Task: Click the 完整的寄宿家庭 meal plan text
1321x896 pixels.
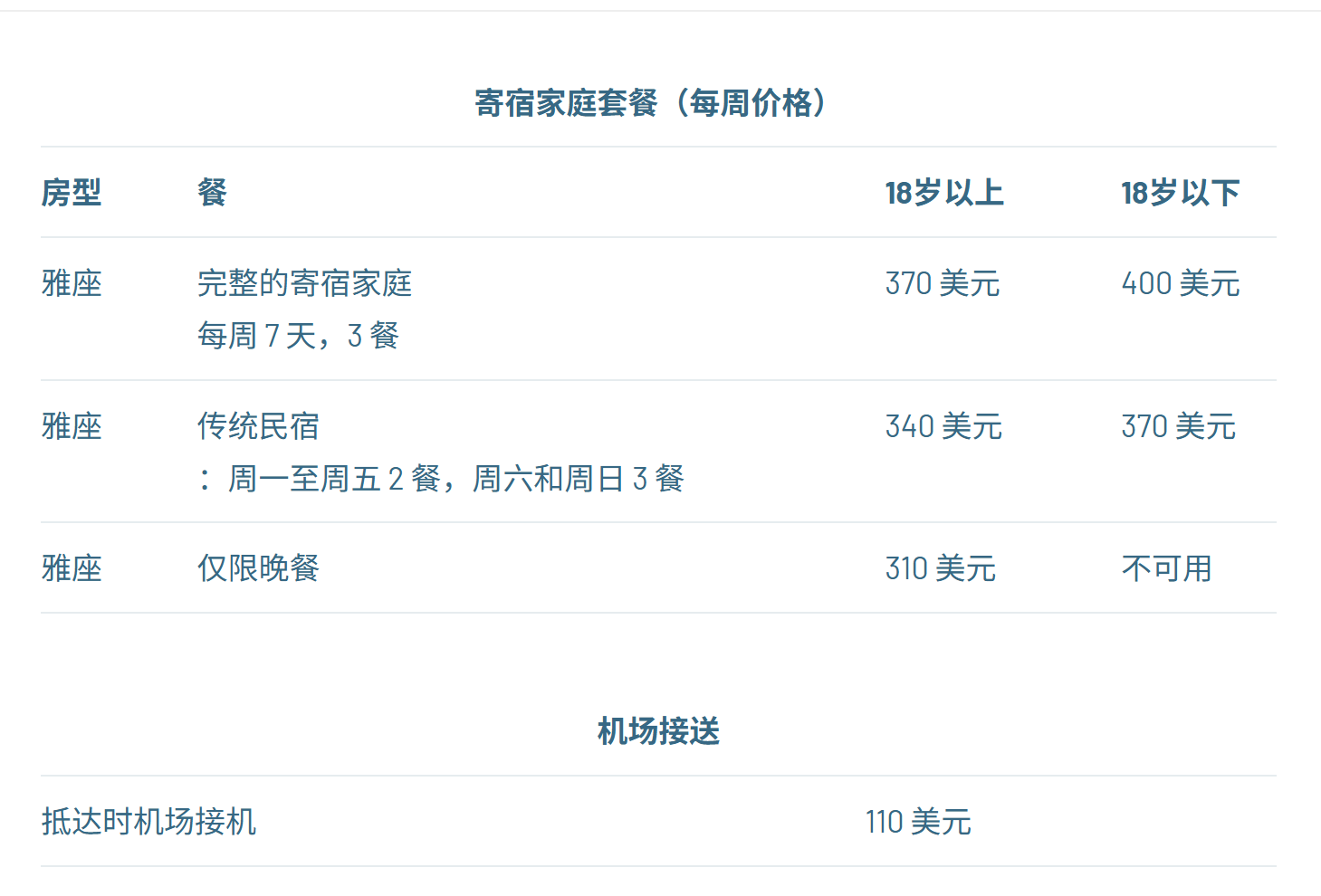Action: coord(305,283)
